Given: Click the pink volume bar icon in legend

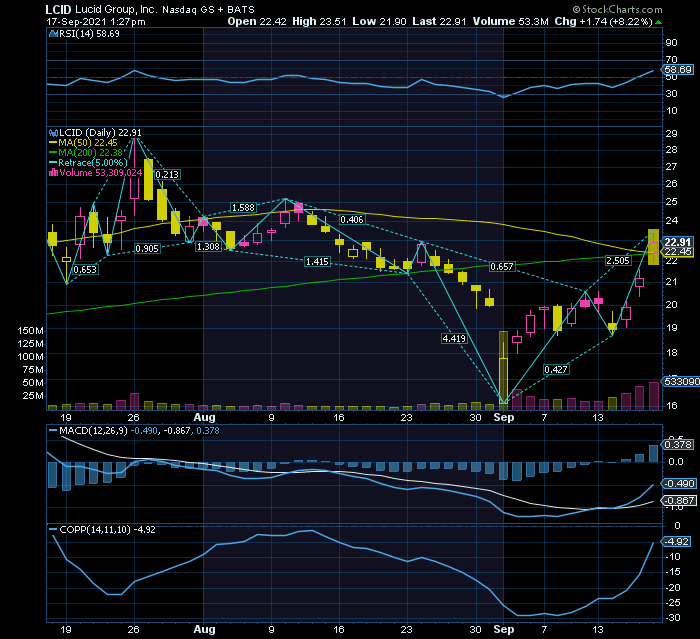Looking at the screenshot, I should (53, 173).
